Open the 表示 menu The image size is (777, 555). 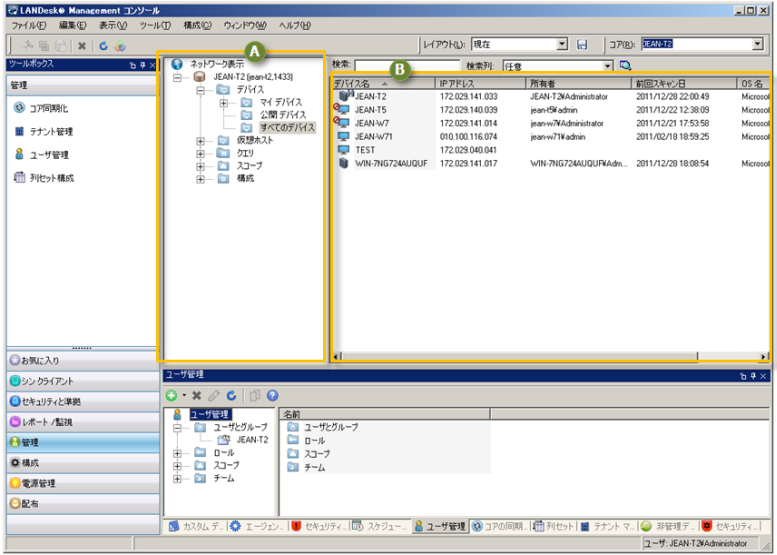(113, 25)
